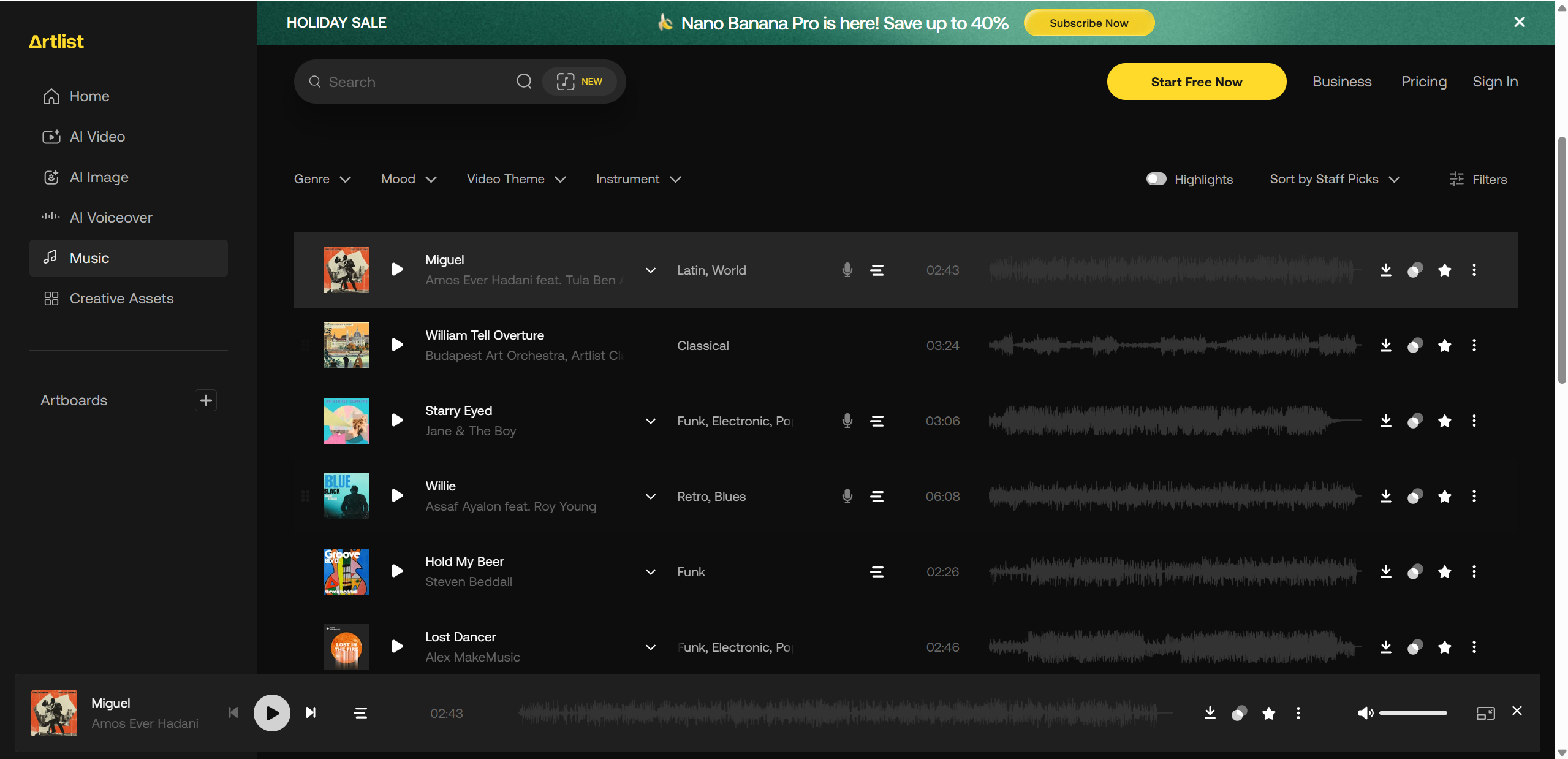Expand versions chevron for Starry Eyed
The height and width of the screenshot is (759, 1568).
(x=650, y=421)
